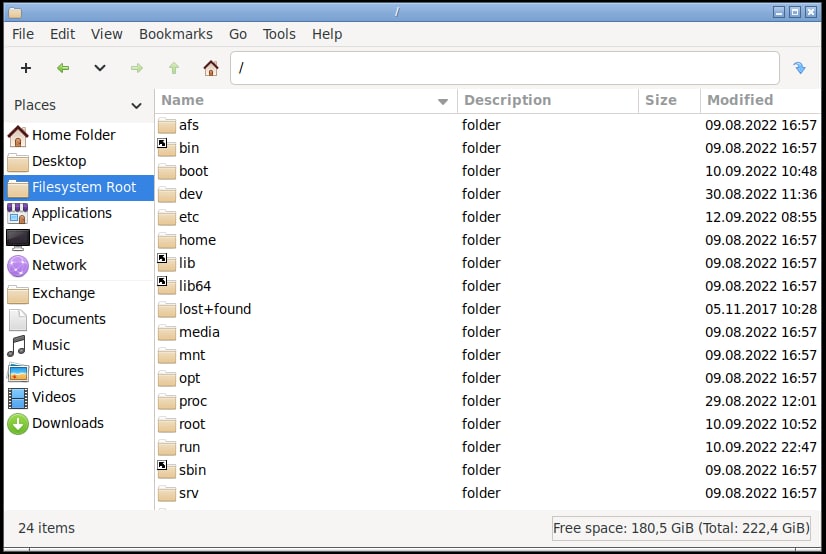Open the Pictures bookmark
This screenshot has width=826, height=554.
click(79, 371)
